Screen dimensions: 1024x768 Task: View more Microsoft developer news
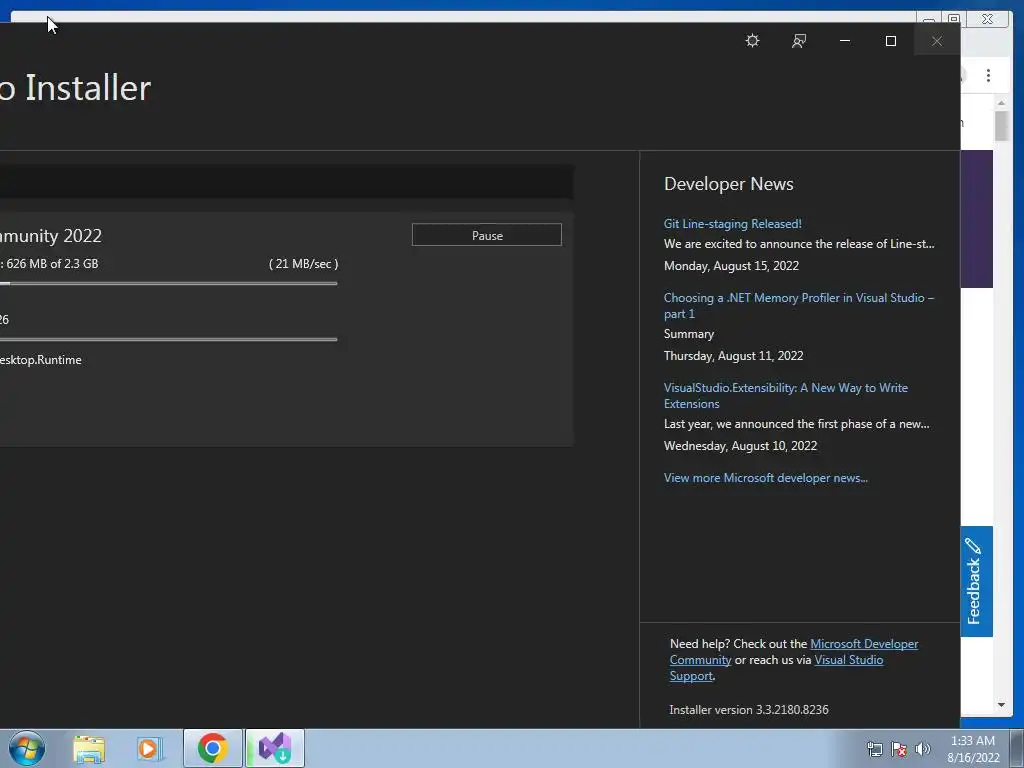click(765, 478)
